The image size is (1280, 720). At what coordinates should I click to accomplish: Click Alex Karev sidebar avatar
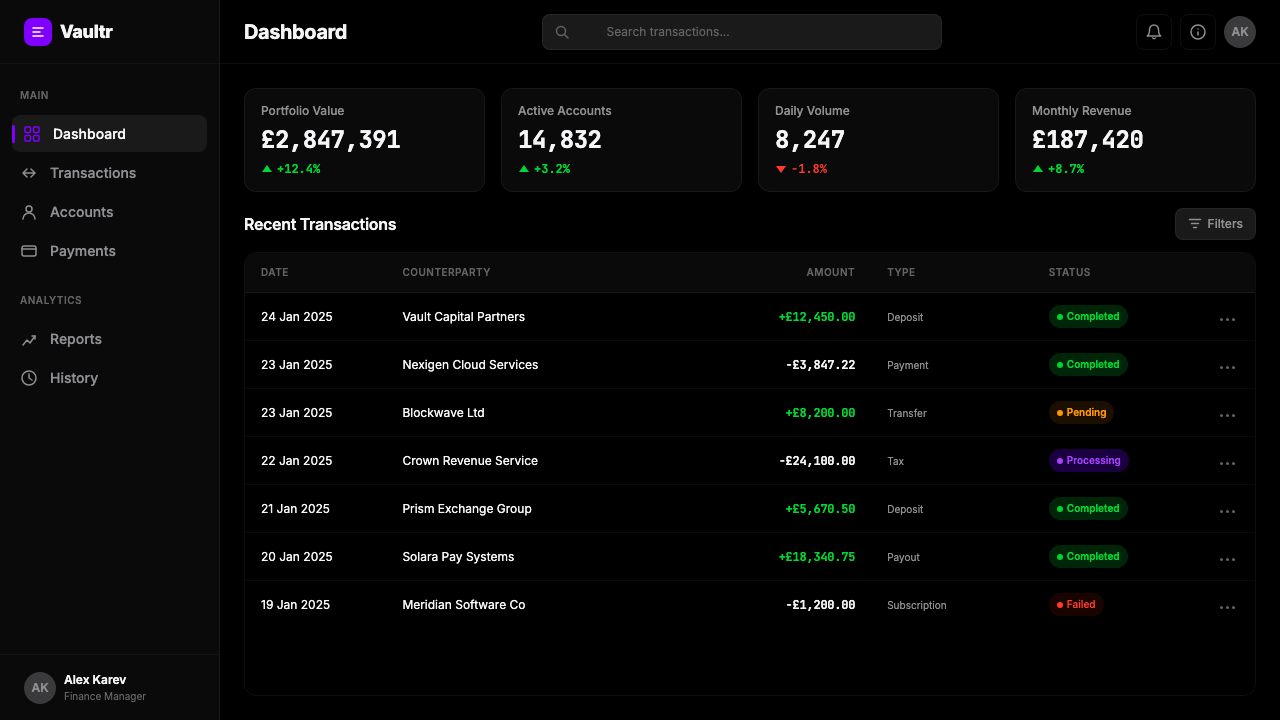(40, 688)
